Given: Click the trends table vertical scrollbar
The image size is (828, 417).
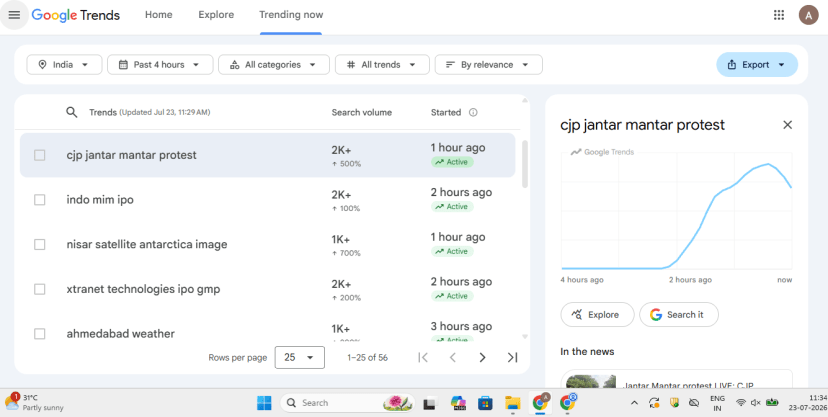Looking at the screenshot, I should pos(525,164).
